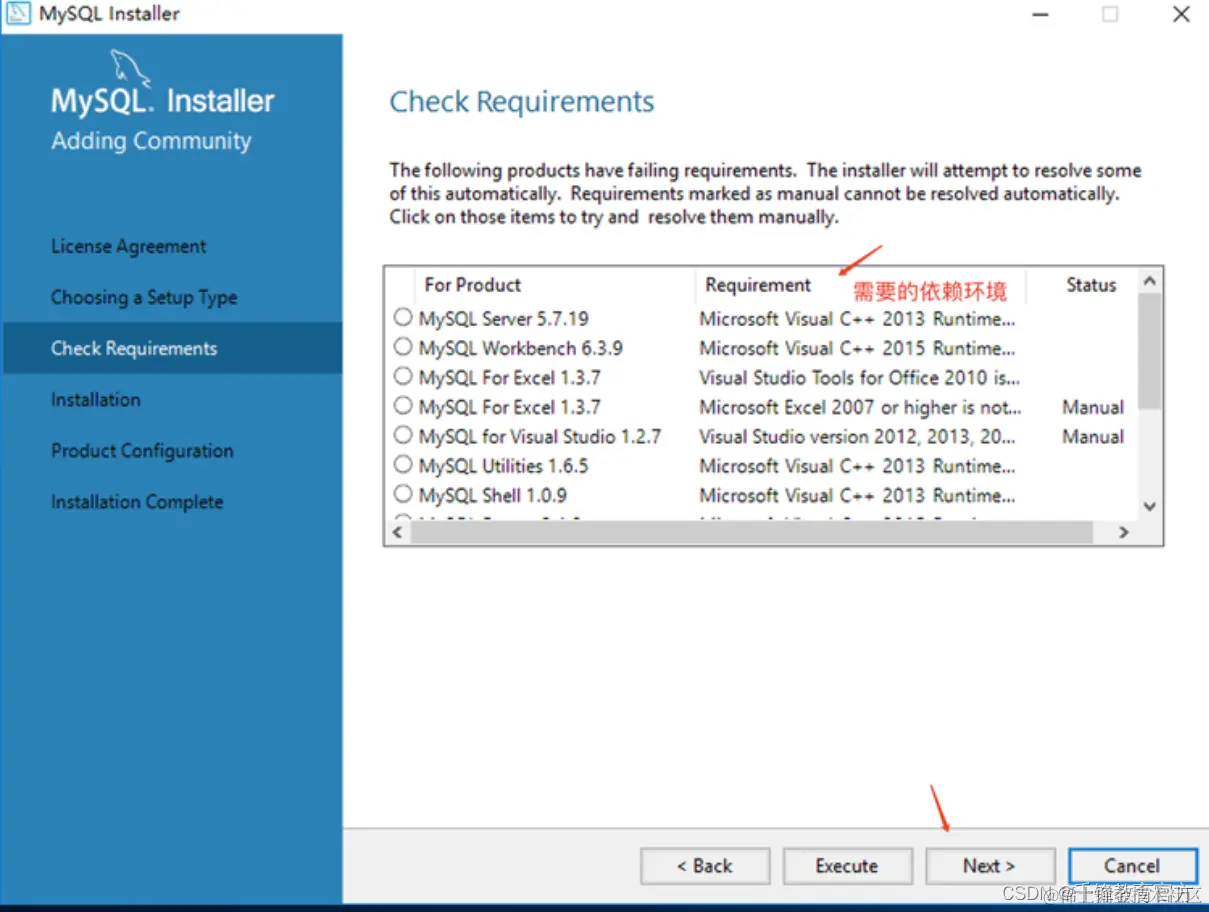Open the Installation step in sidebar
This screenshot has height=912, width=1209.
tap(96, 399)
